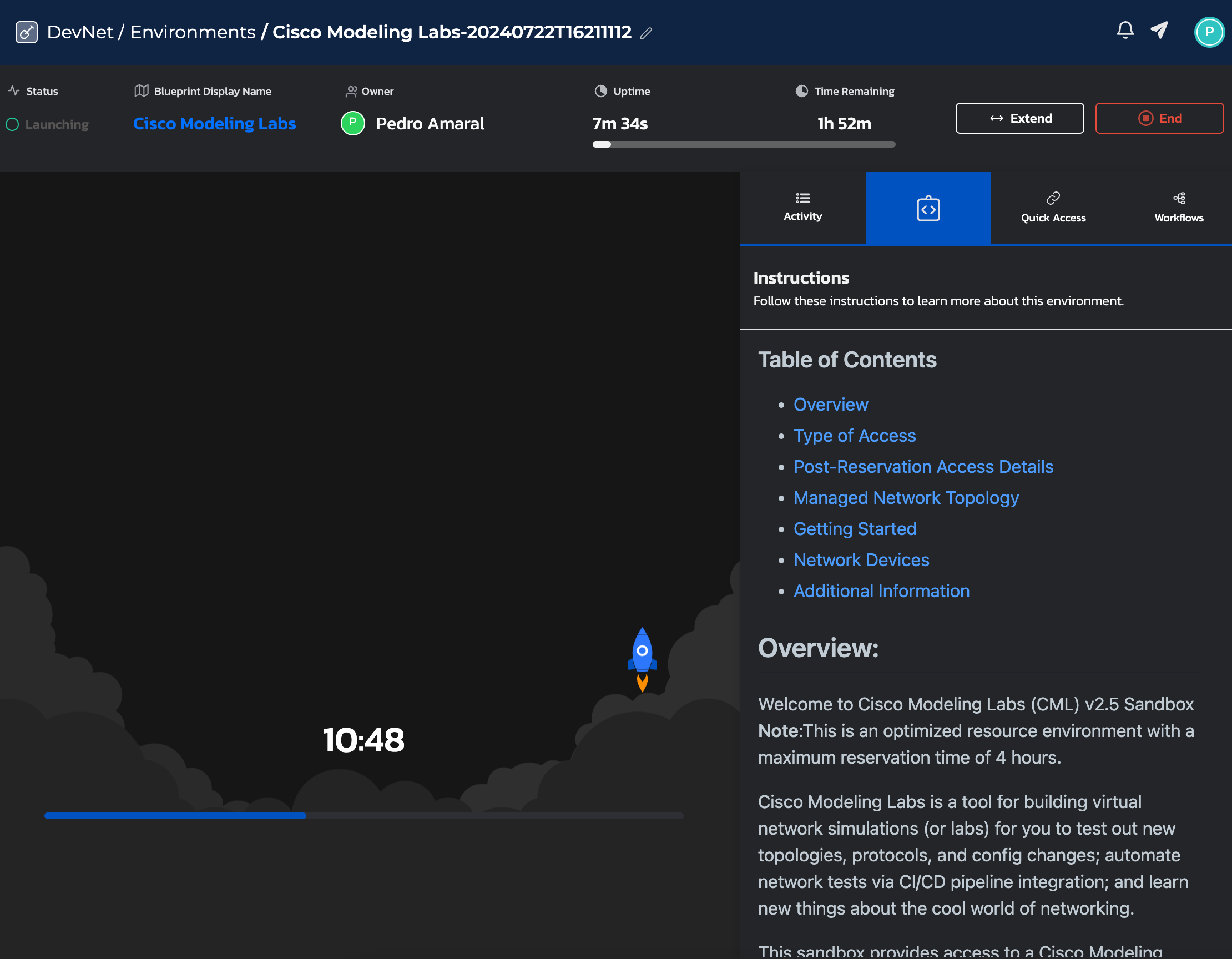Jump to Type of Access section
This screenshot has width=1232, height=959.
(x=855, y=436)
